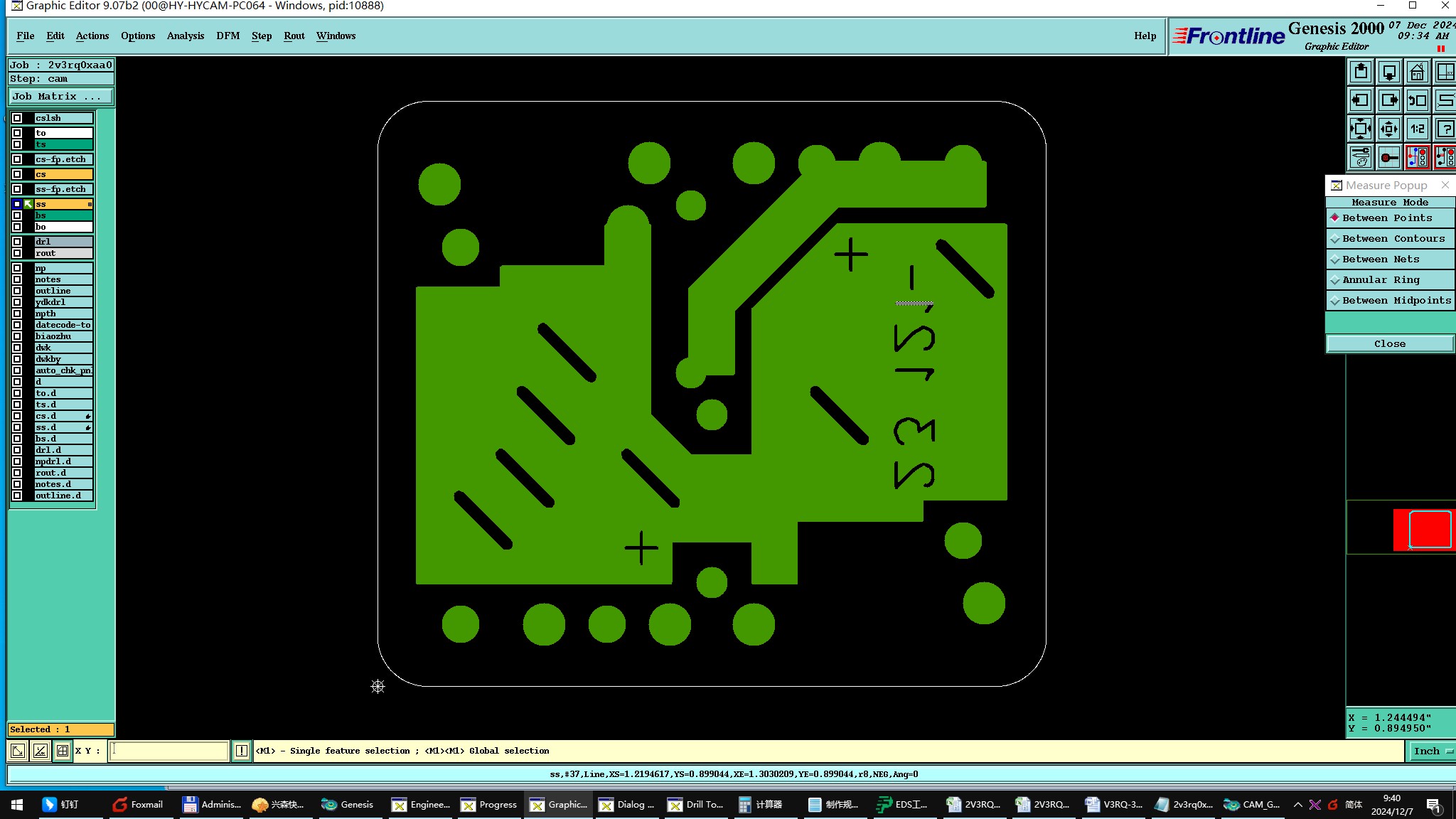
Task: Toggle checkbox next to drl layer
Action: tap(17, 242)
